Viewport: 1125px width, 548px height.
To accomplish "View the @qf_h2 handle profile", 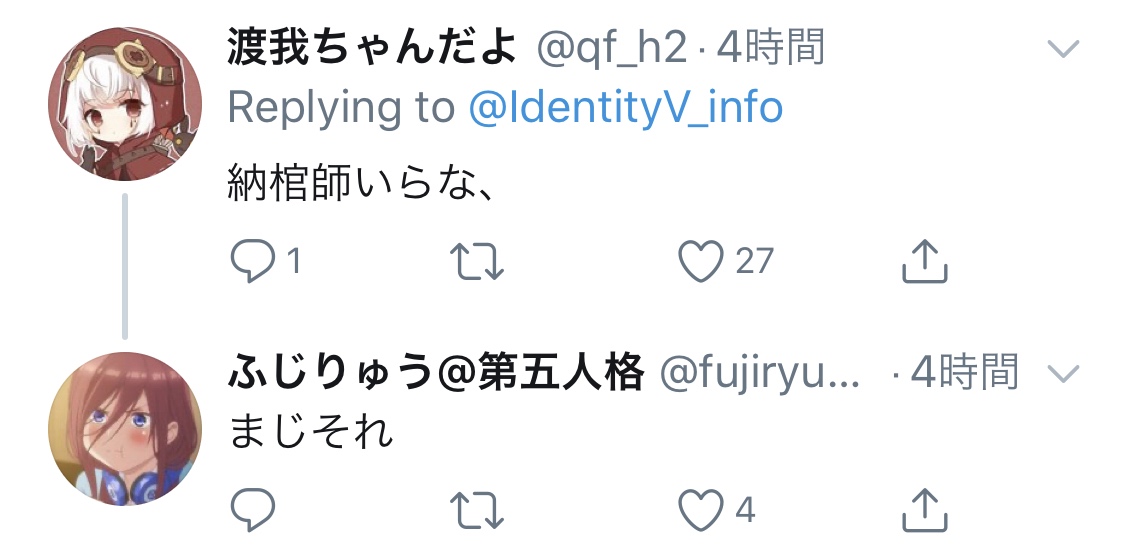I will 612,49.
